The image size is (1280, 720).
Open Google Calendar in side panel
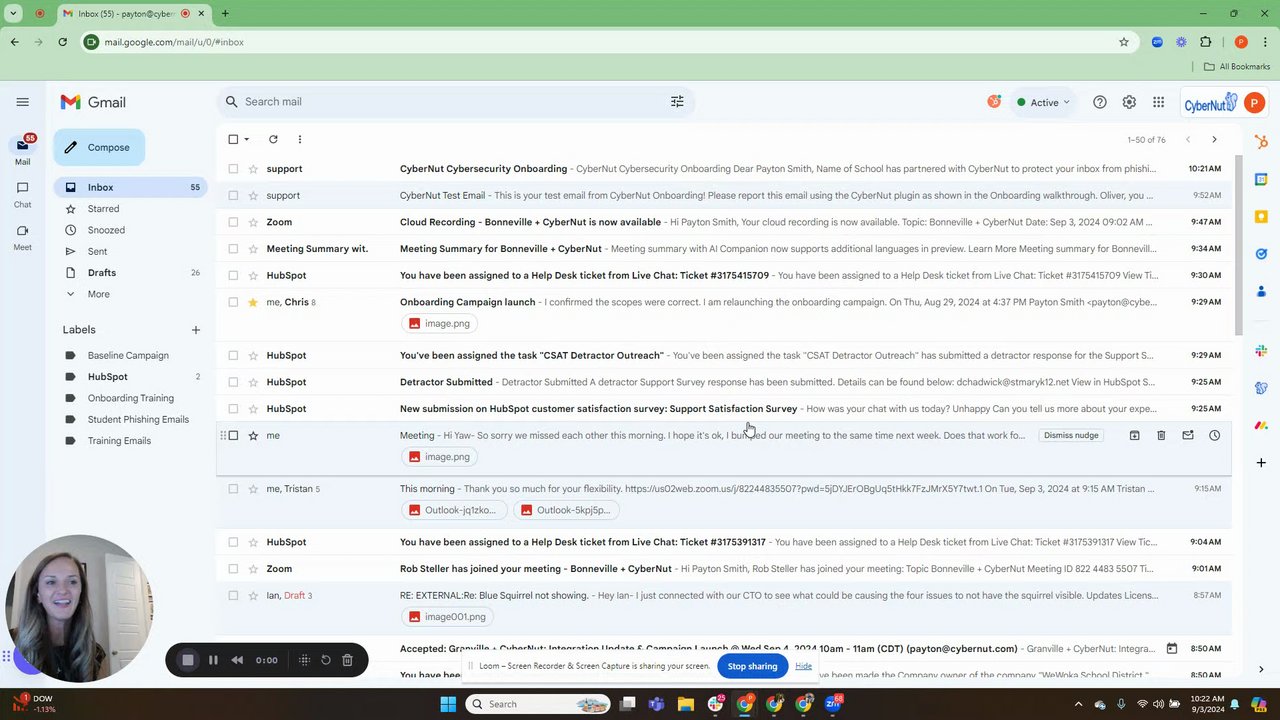coord(1261,180)
